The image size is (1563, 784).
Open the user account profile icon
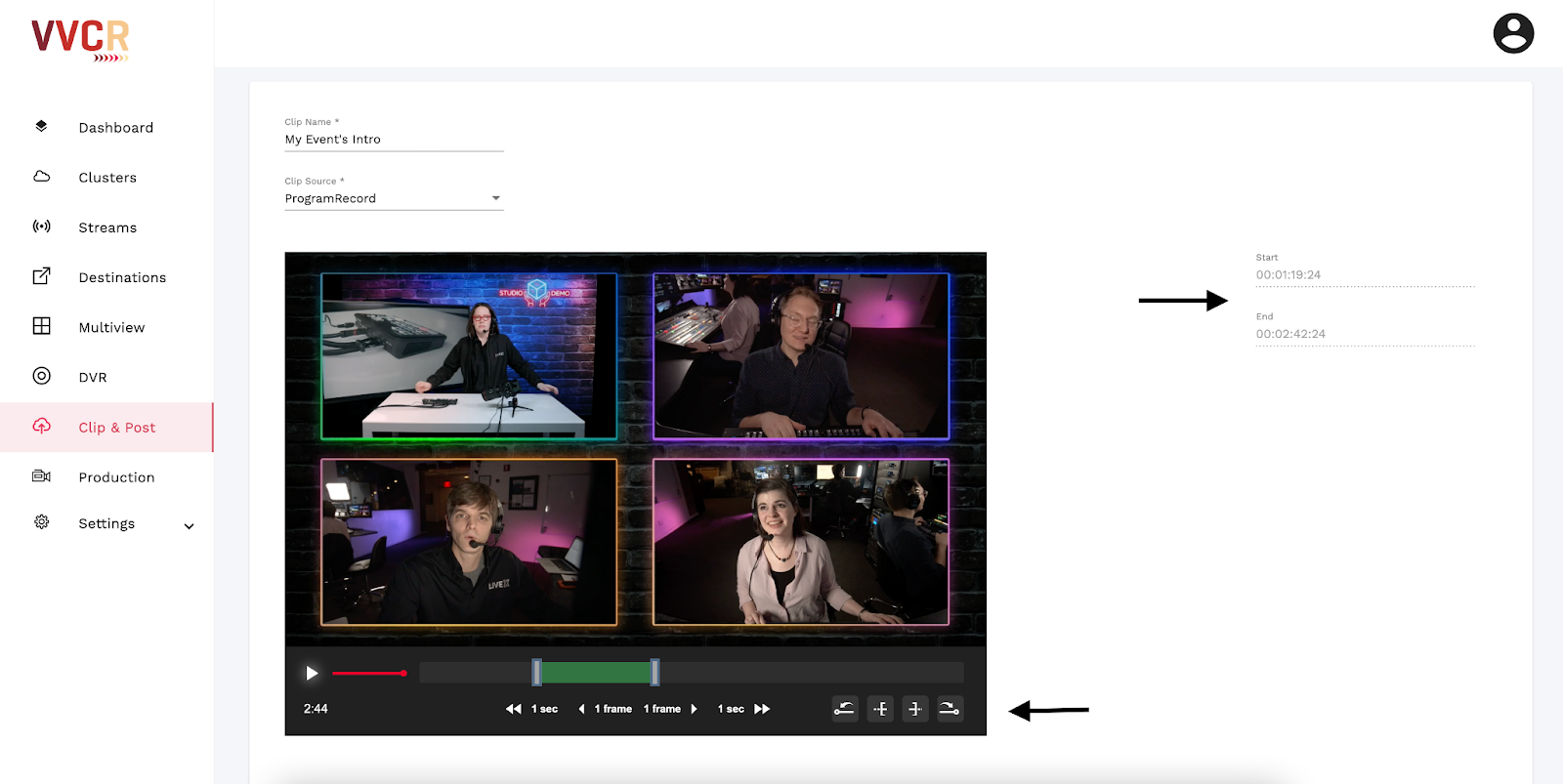coord(1513,33)
